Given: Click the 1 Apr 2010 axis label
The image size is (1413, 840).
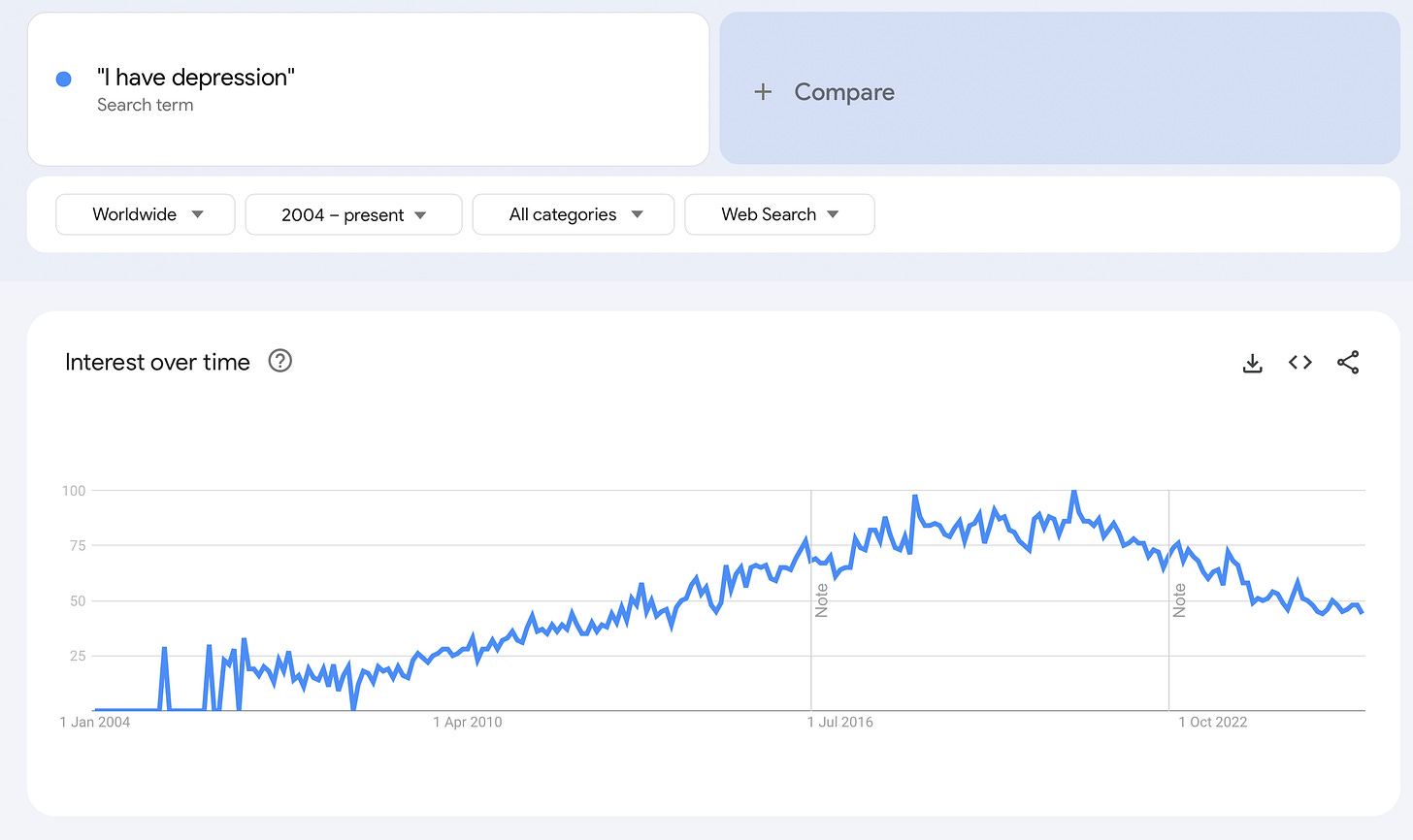Looking at the screenshot, I should tap(468, 722).
